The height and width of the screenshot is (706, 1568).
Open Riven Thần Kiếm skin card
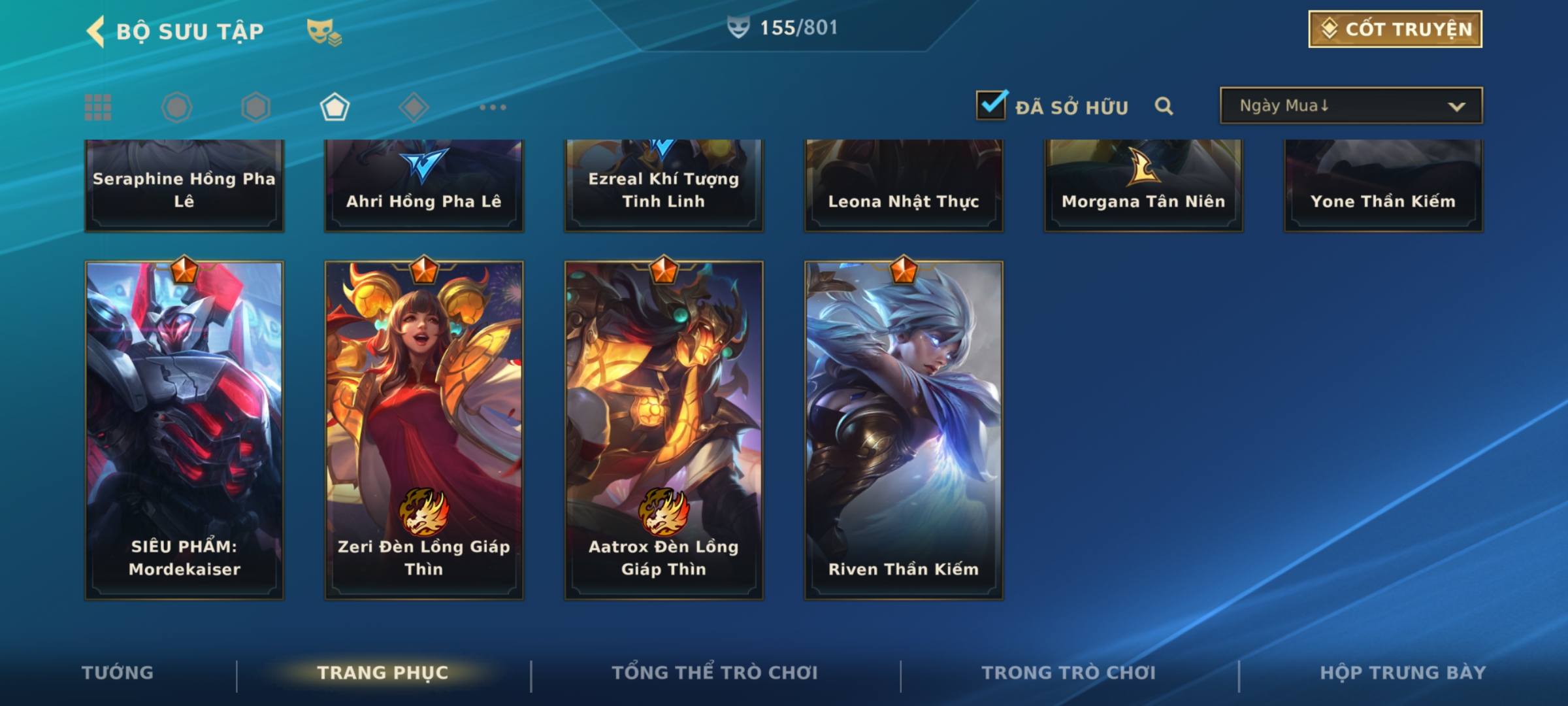(904, 429)
